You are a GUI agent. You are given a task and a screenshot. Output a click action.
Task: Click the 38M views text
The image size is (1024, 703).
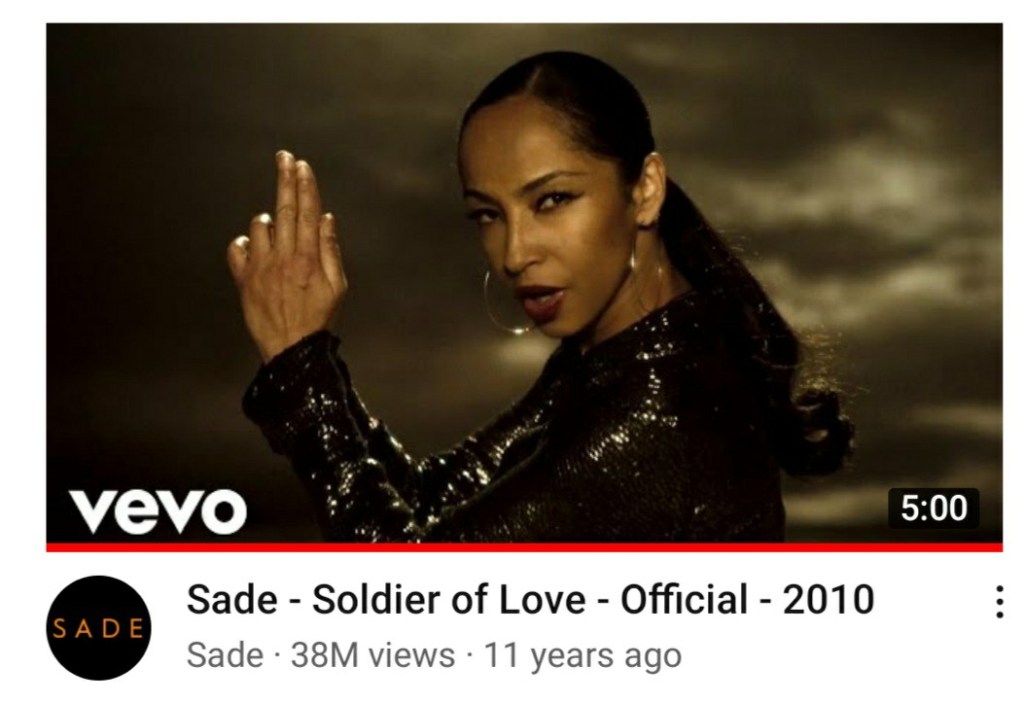click(x=373, y=655)
